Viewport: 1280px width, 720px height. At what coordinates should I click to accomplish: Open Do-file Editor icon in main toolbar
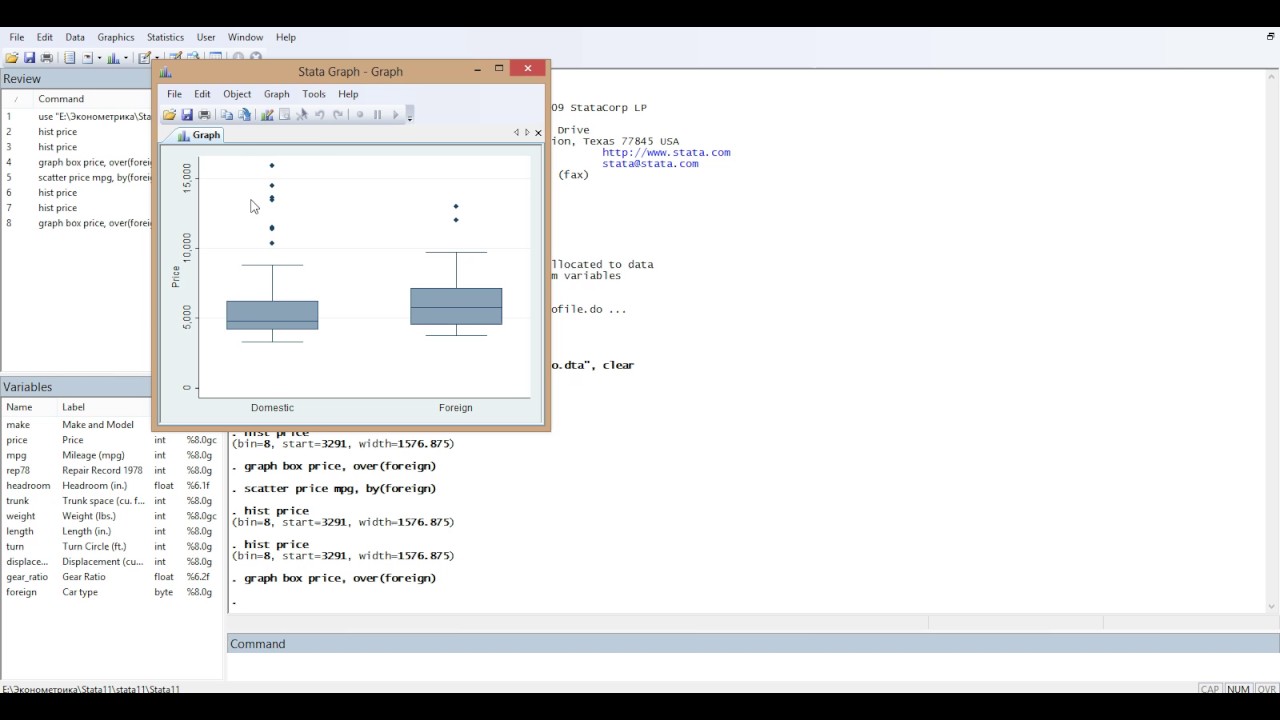point(144,58)
